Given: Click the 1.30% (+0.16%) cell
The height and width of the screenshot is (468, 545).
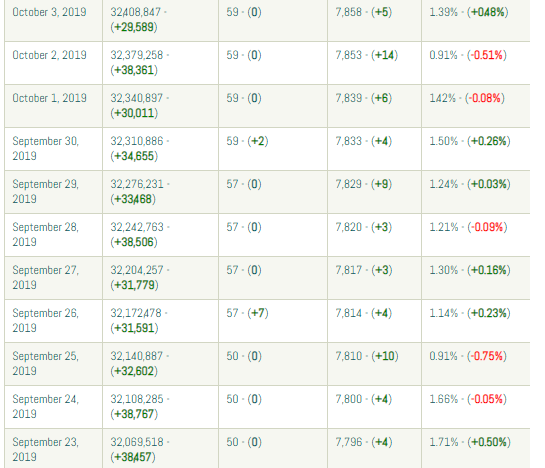Looking at the screenshot, I should [476, 278].
